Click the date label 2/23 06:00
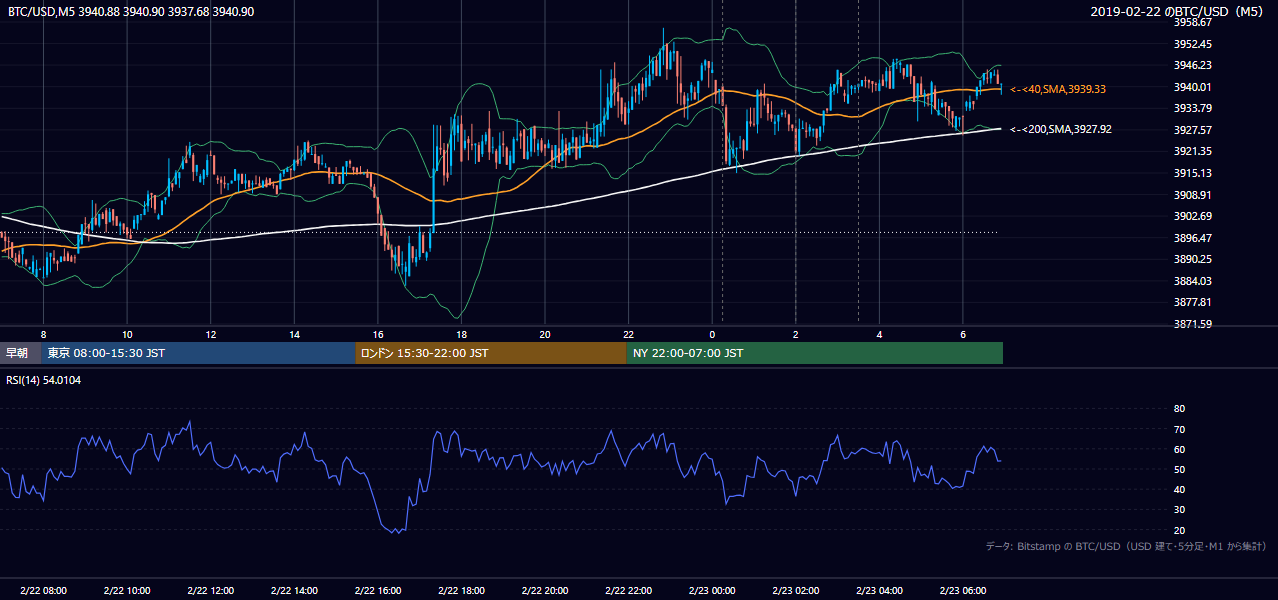Image resolution: width=1278 pixels, height=600 pixels. 962,591
